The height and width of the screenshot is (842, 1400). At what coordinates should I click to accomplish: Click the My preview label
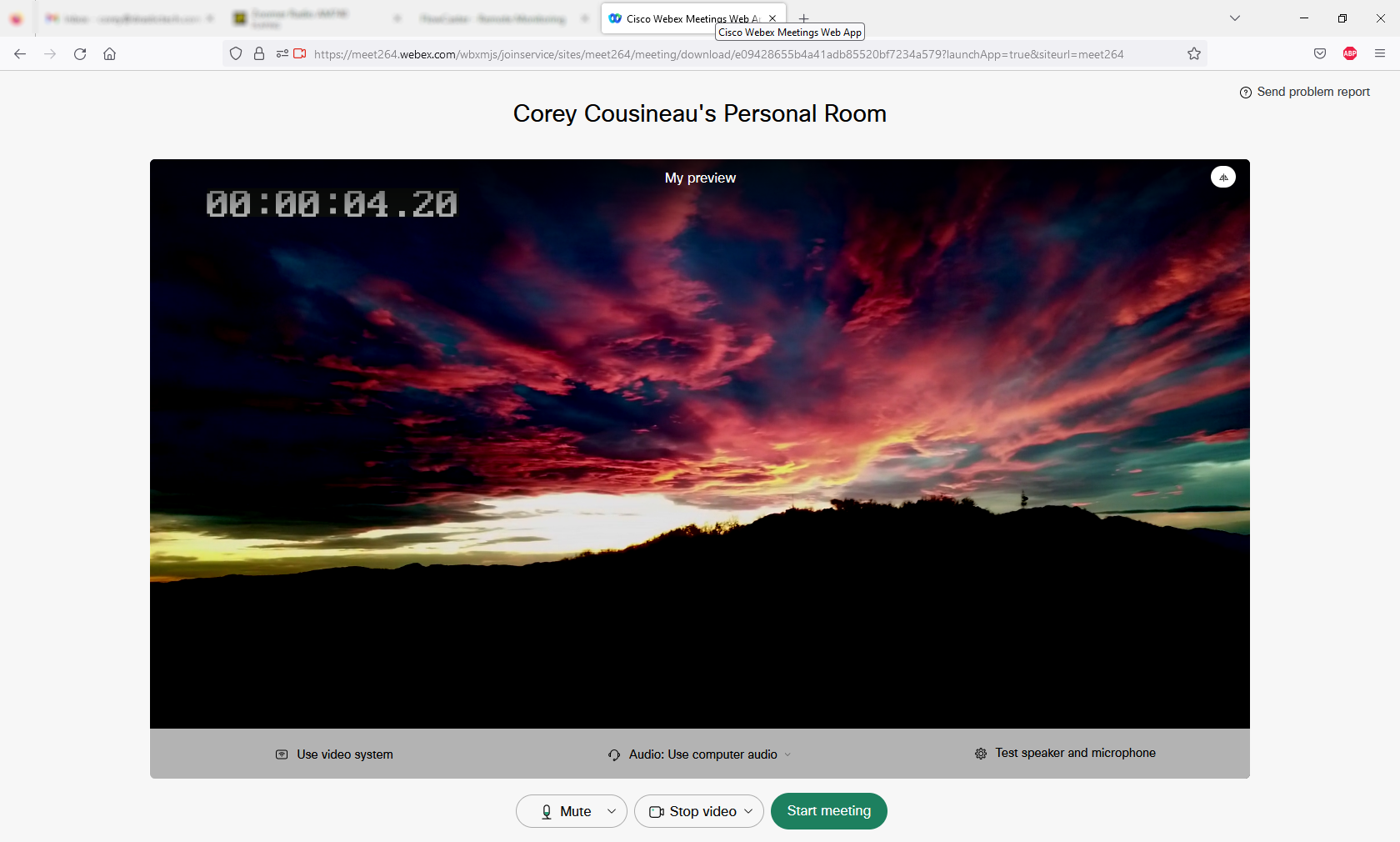coord(700,178)
